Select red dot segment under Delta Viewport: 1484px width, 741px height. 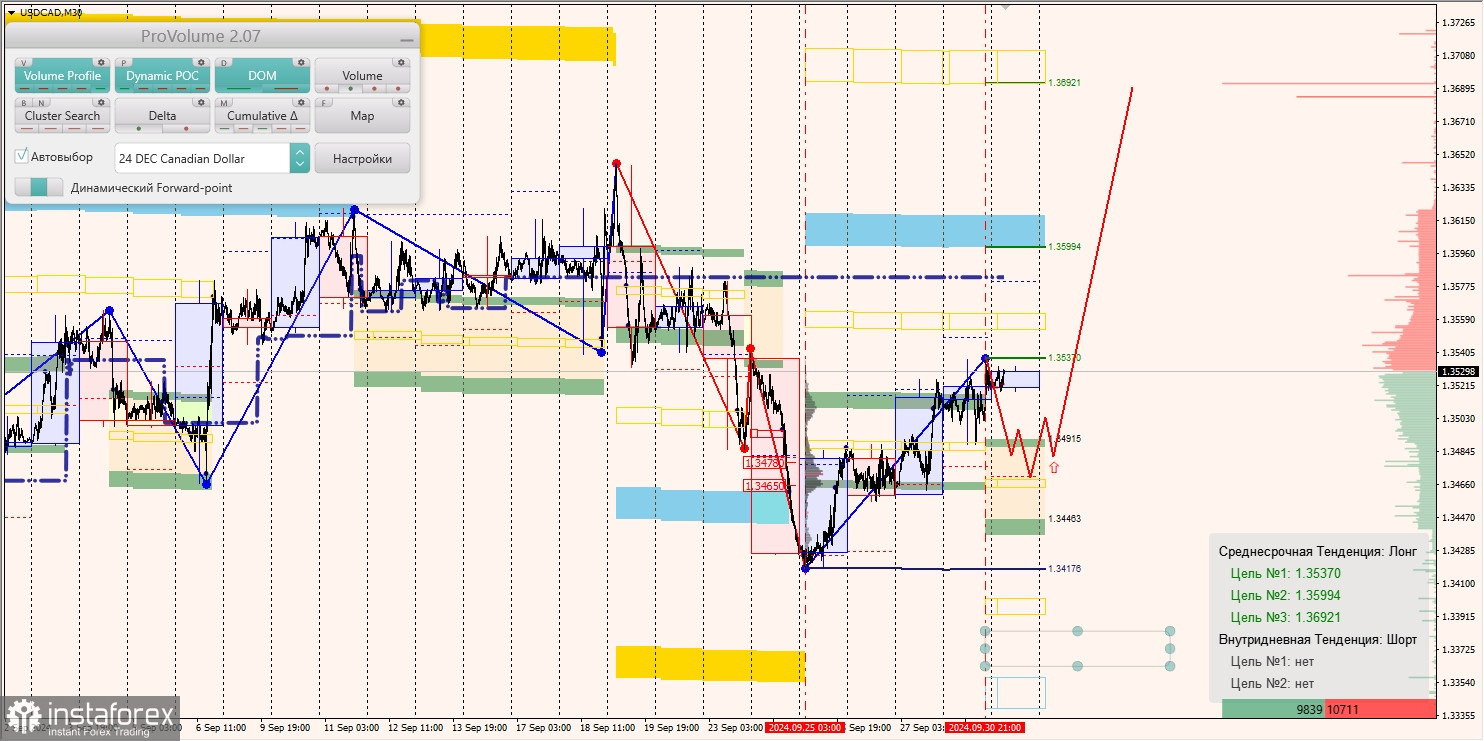click(x=186, y=129)
